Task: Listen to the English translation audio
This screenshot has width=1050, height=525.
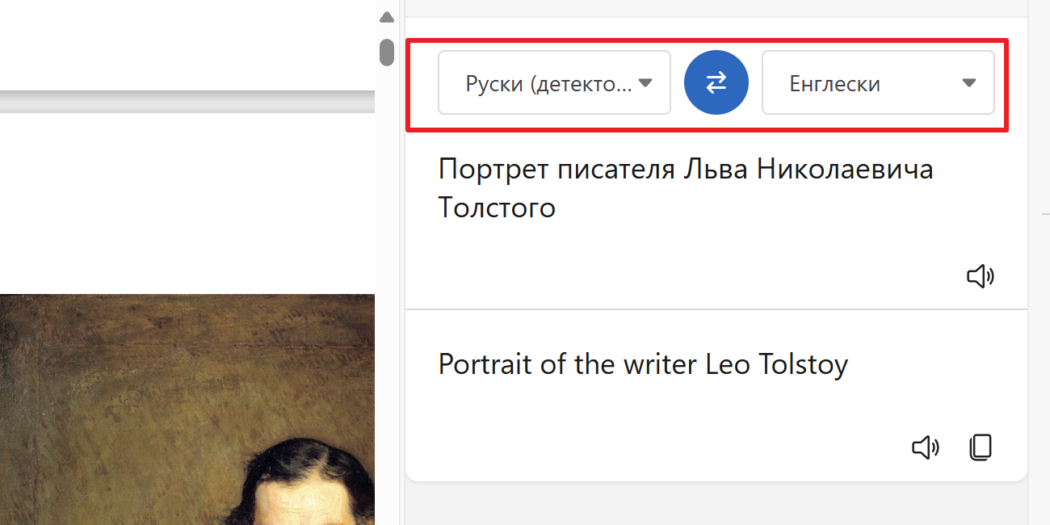Action: tap(925, 447)
